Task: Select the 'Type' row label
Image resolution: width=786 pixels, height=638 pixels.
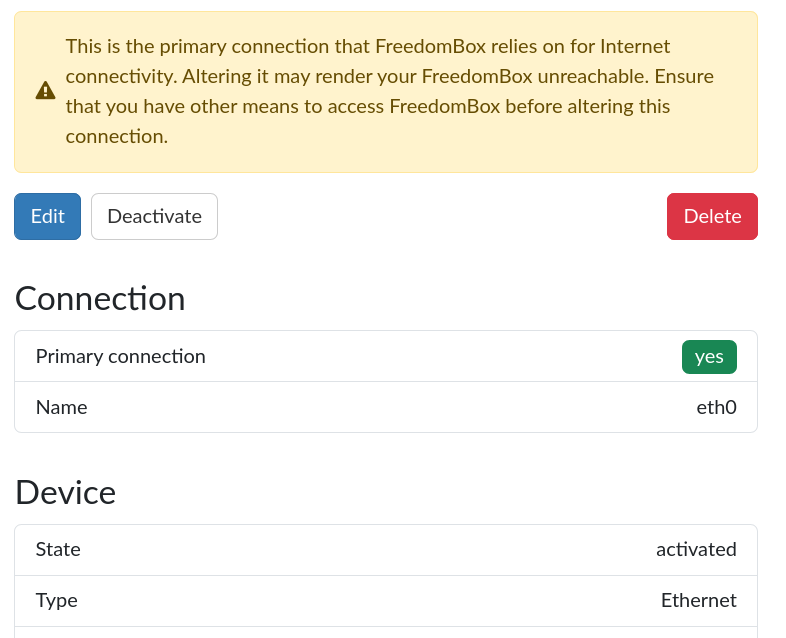Action: click(56, 600)
